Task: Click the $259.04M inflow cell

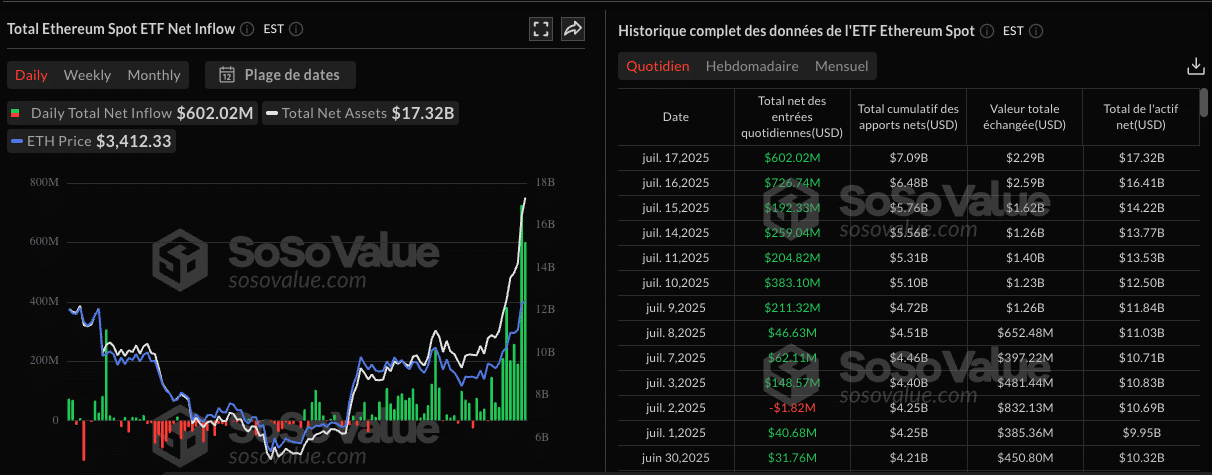Action: (x=792, y=233)
